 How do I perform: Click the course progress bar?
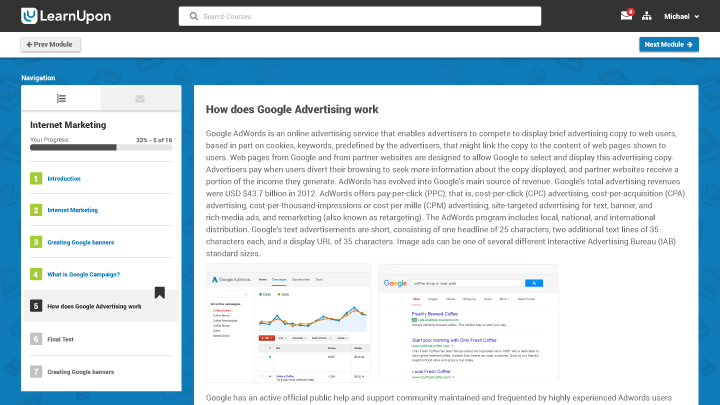[101, 147]
